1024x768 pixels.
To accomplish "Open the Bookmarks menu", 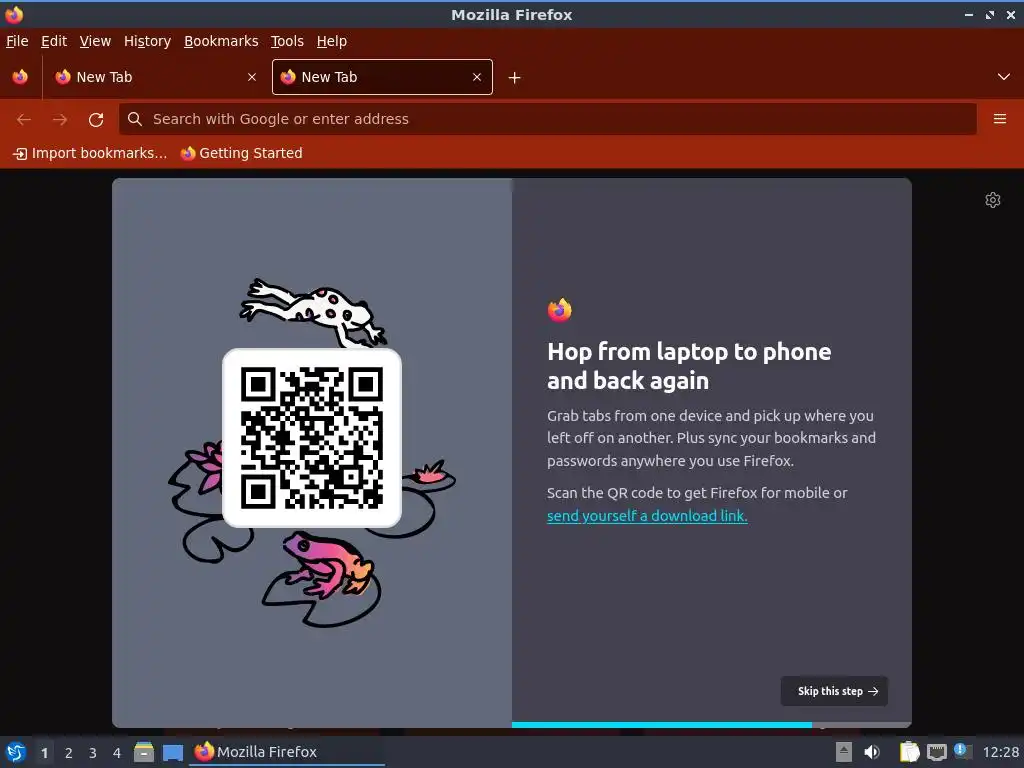I will click(221, 41).
